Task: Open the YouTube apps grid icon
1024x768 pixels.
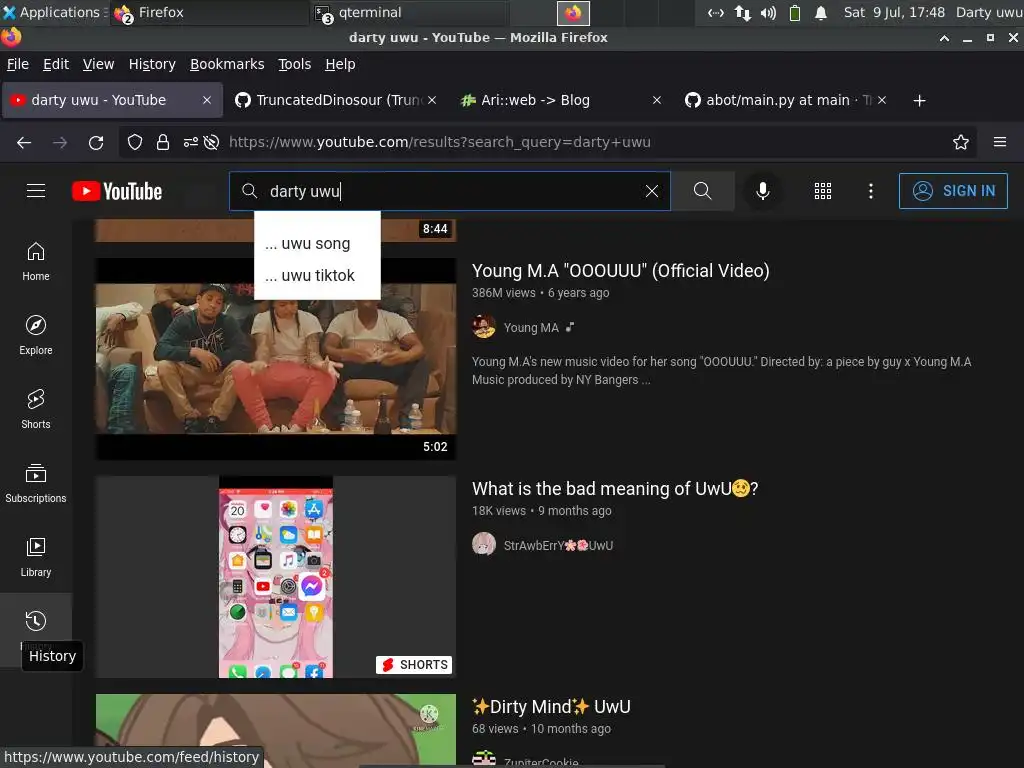Action: tap(823, 191)
